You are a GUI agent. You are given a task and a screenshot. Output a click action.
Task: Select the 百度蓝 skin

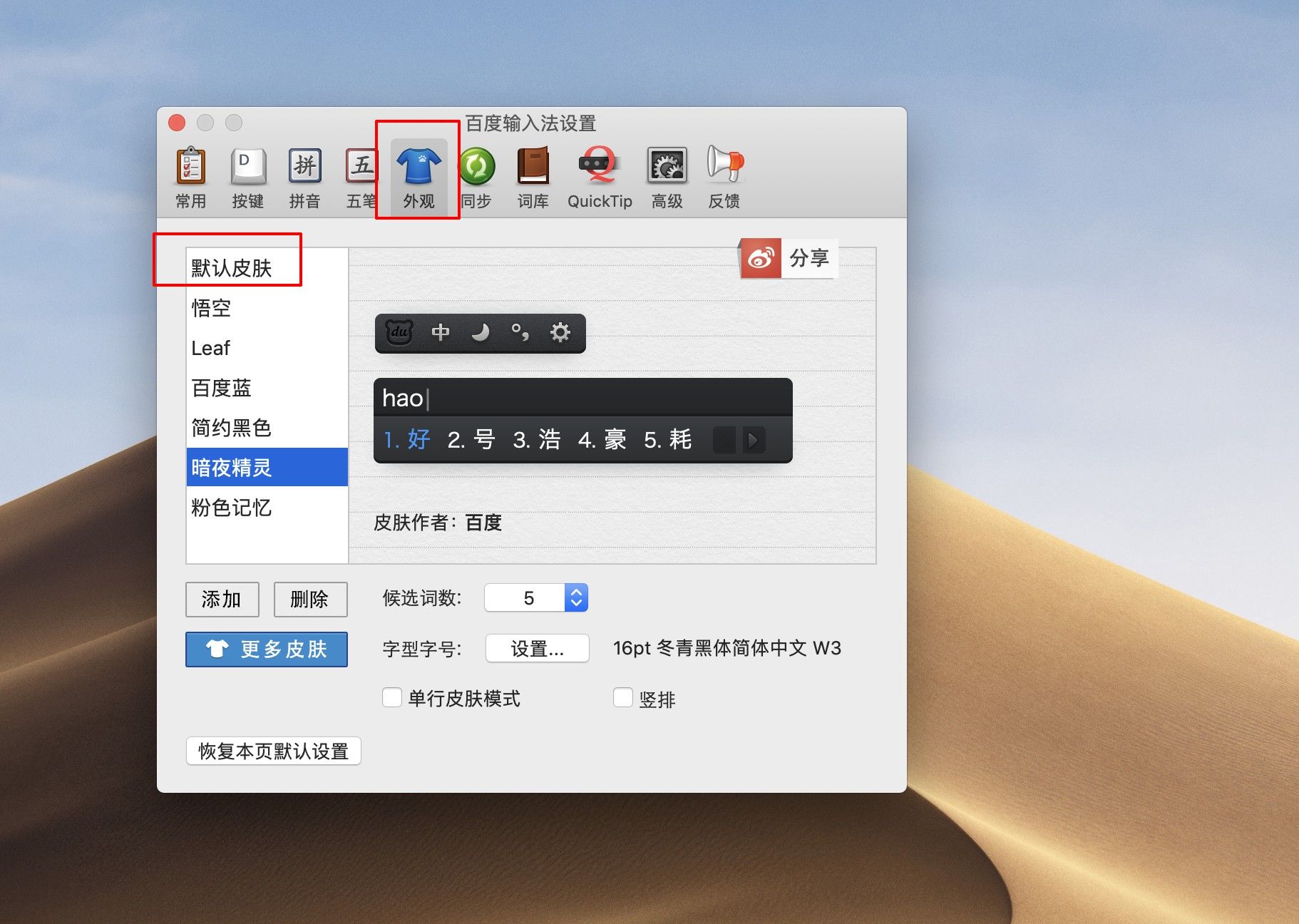coord(267,388)
